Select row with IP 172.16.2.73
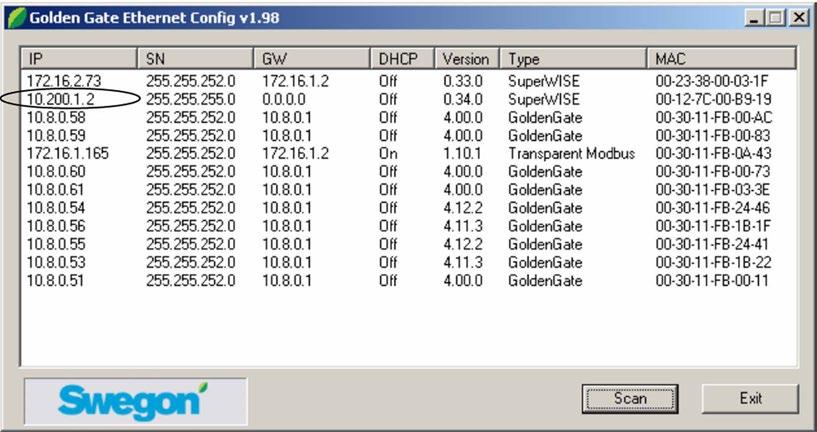 409,81
